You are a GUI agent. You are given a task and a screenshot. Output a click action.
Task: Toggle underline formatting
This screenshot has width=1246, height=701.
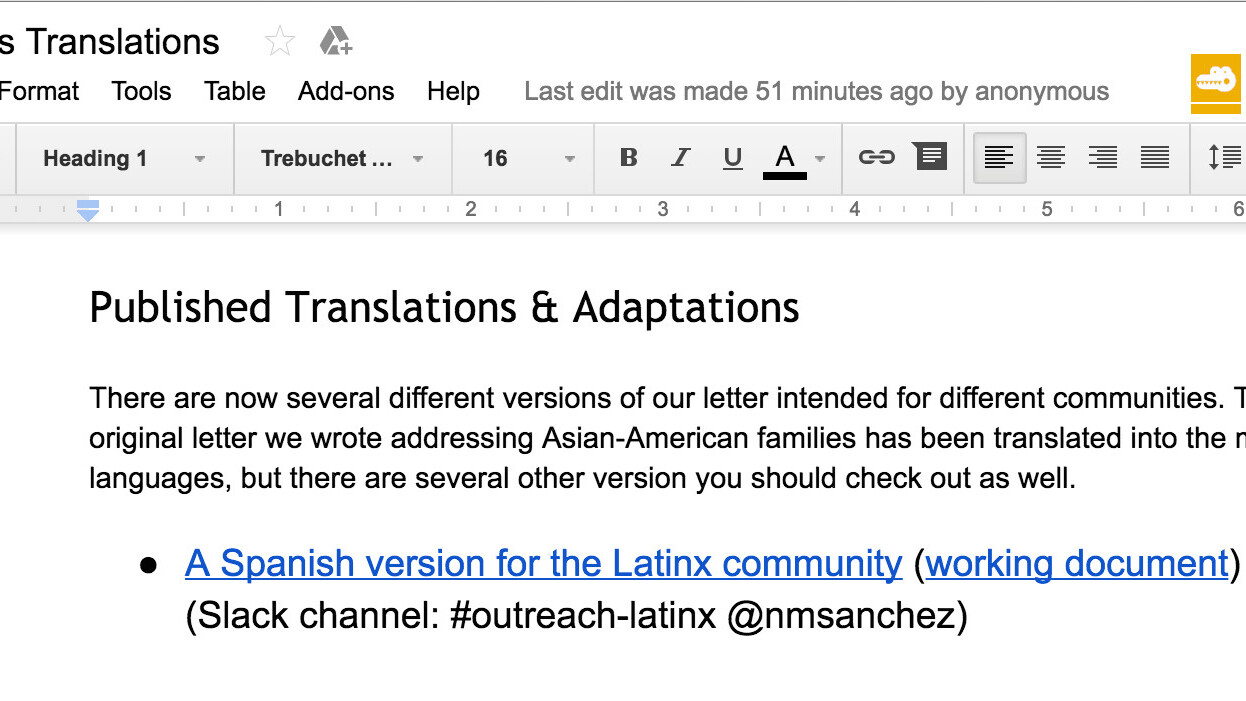pos(733,157)
